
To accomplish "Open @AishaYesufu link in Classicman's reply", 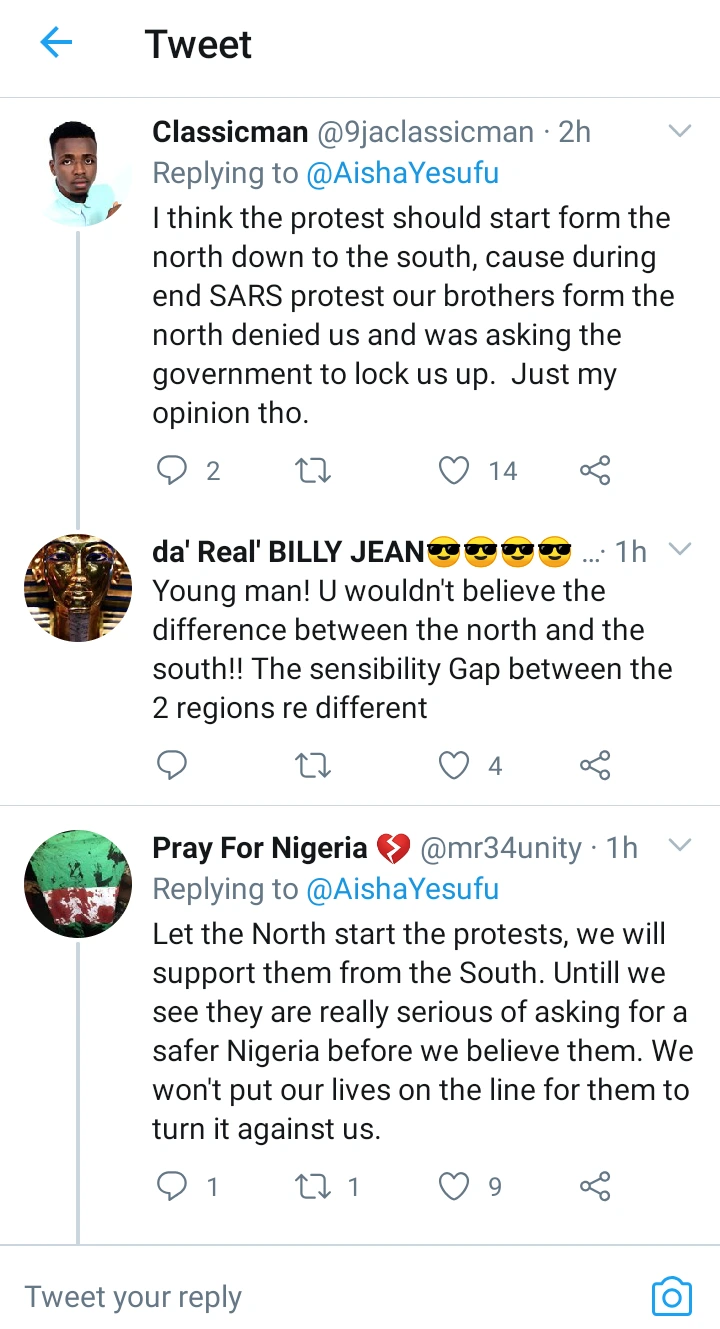I will (402, 173).
